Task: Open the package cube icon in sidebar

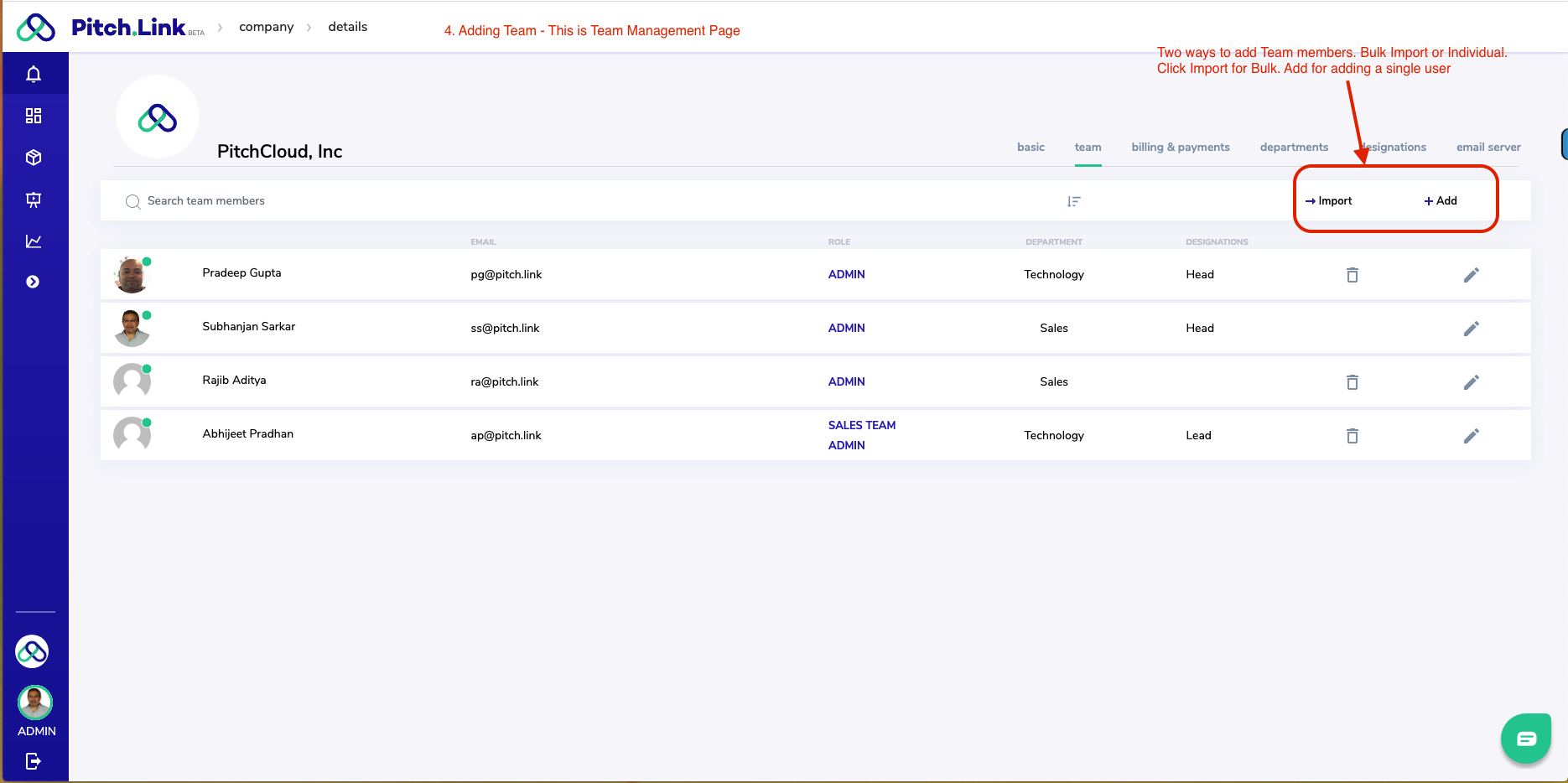Action: pyautogui.click(x=34, y=158)
